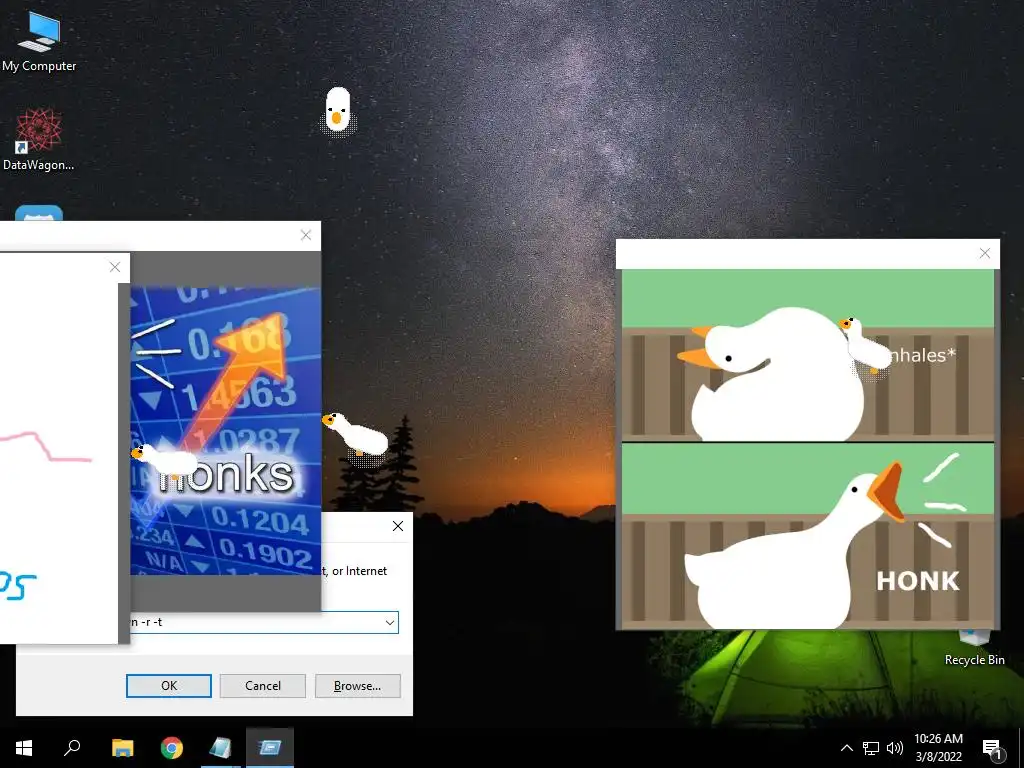
Task: Select the DataWagon desktop shortcut
Action: [39, 139]
